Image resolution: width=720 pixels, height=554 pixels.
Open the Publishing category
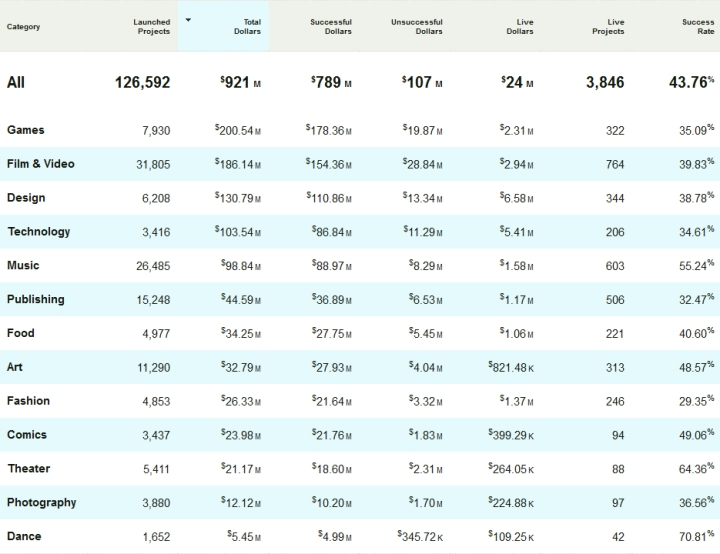coord(35,300)
